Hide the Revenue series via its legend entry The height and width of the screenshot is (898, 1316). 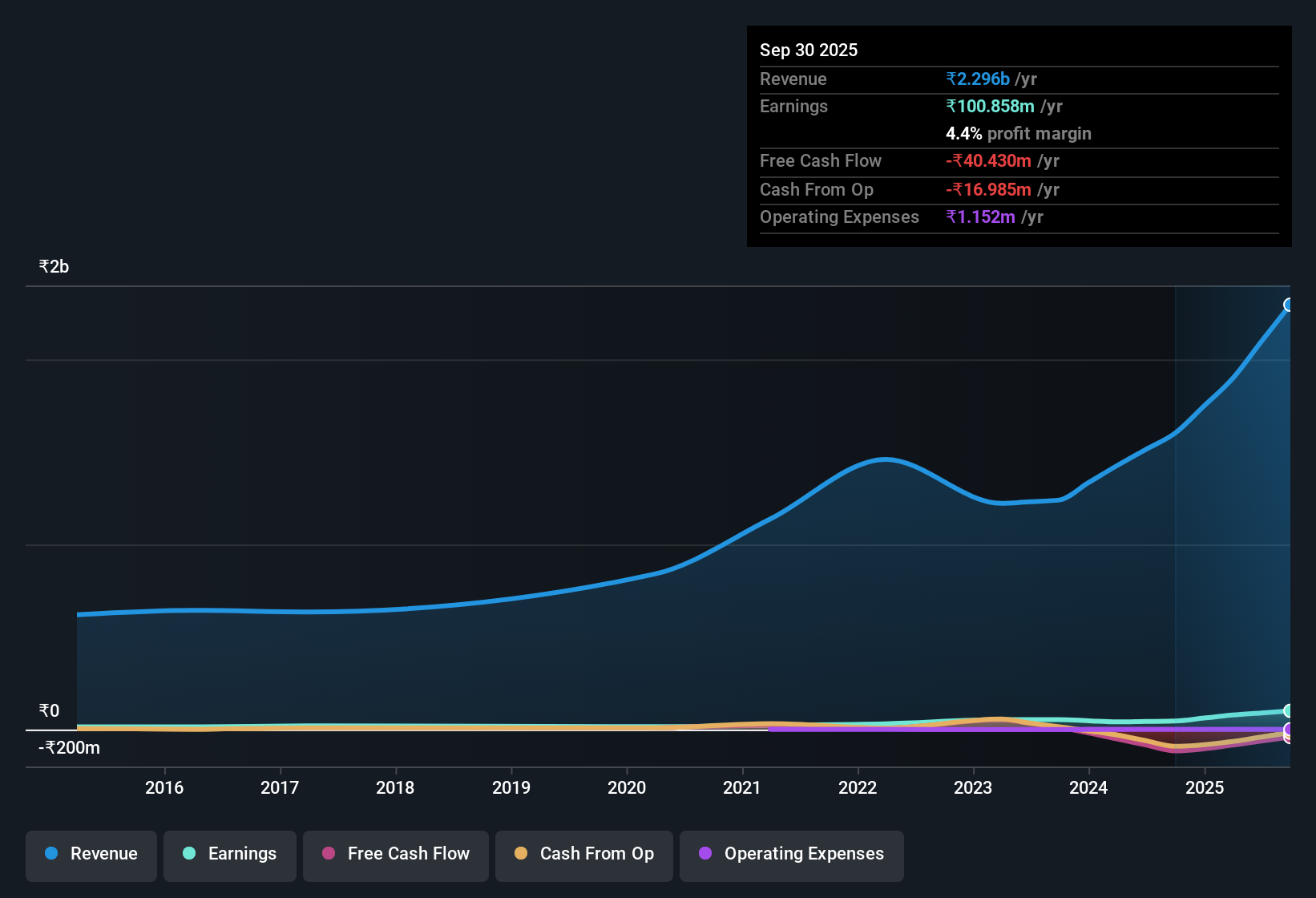[x=91, y=854]
